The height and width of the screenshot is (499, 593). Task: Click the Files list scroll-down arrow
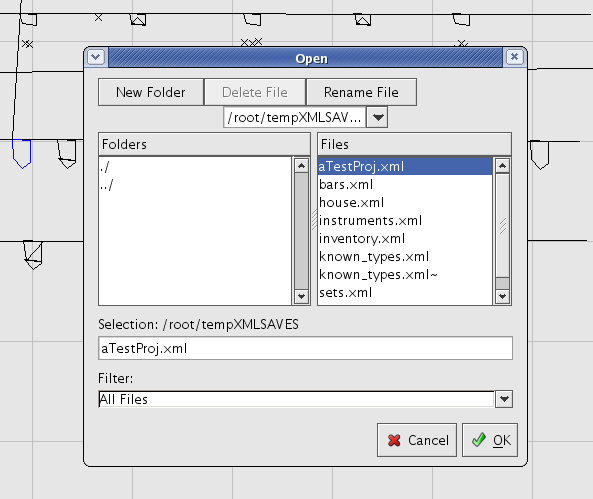502,296
